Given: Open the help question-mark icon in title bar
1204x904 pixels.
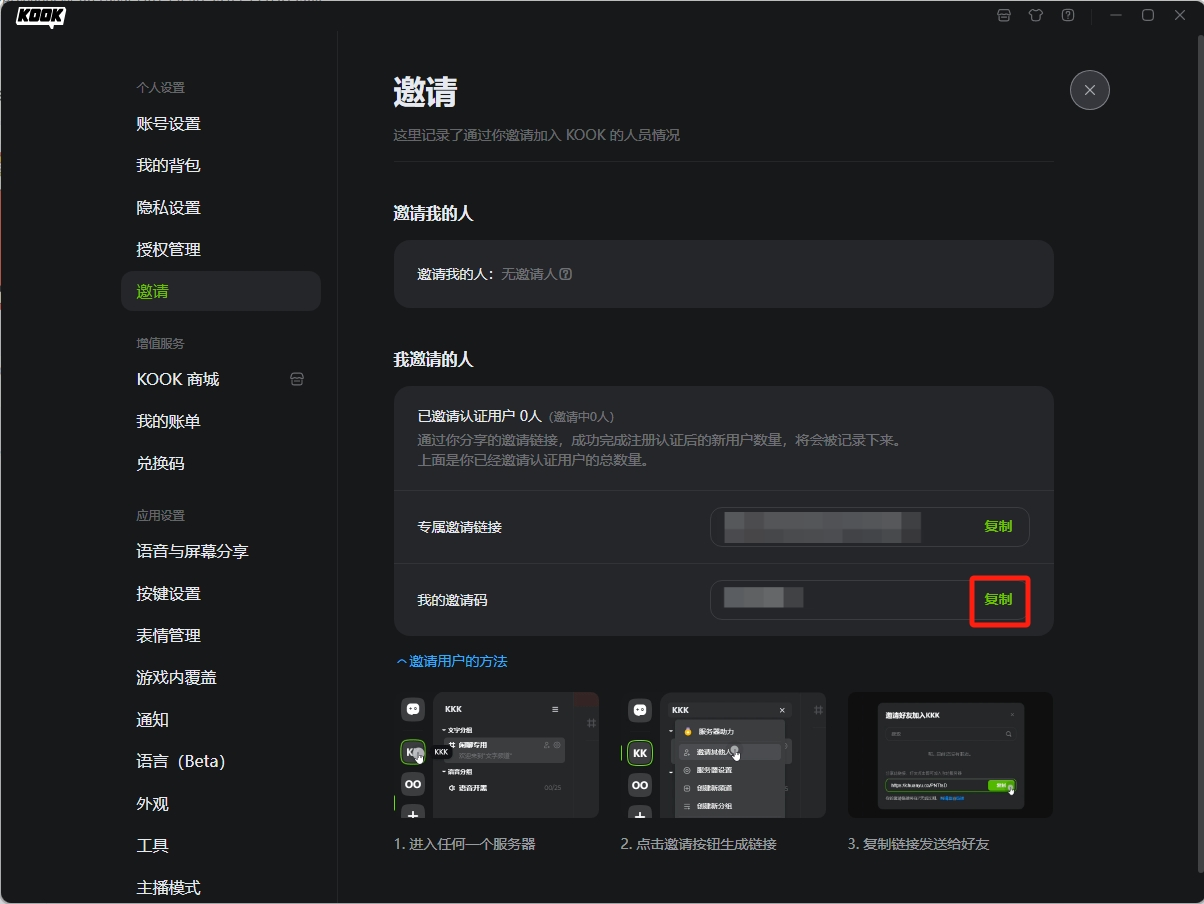Looking at the screenshot, I should tap(1068, 15).
